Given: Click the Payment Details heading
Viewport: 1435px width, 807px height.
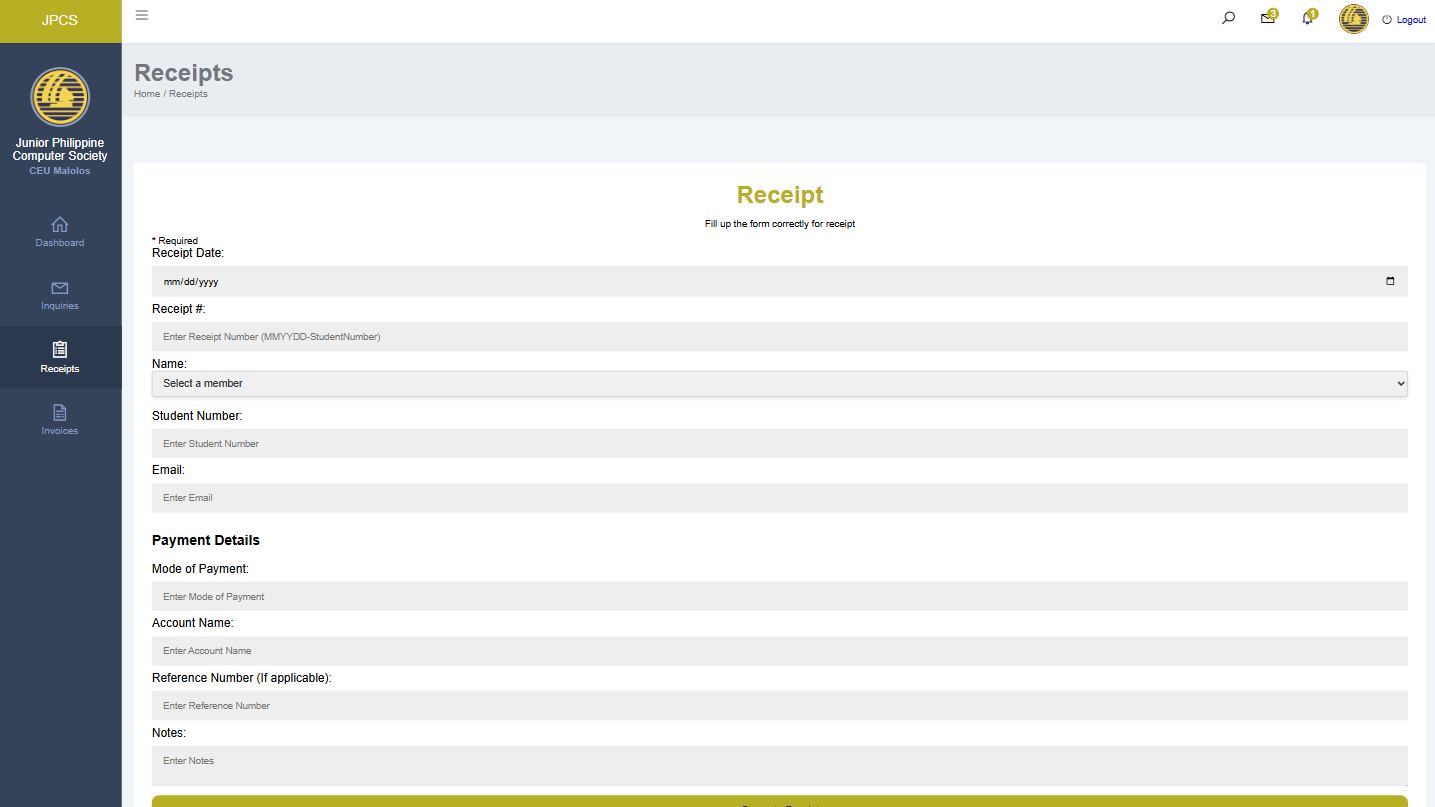Looking at the screenshot, I should click(x=206, y=540).
